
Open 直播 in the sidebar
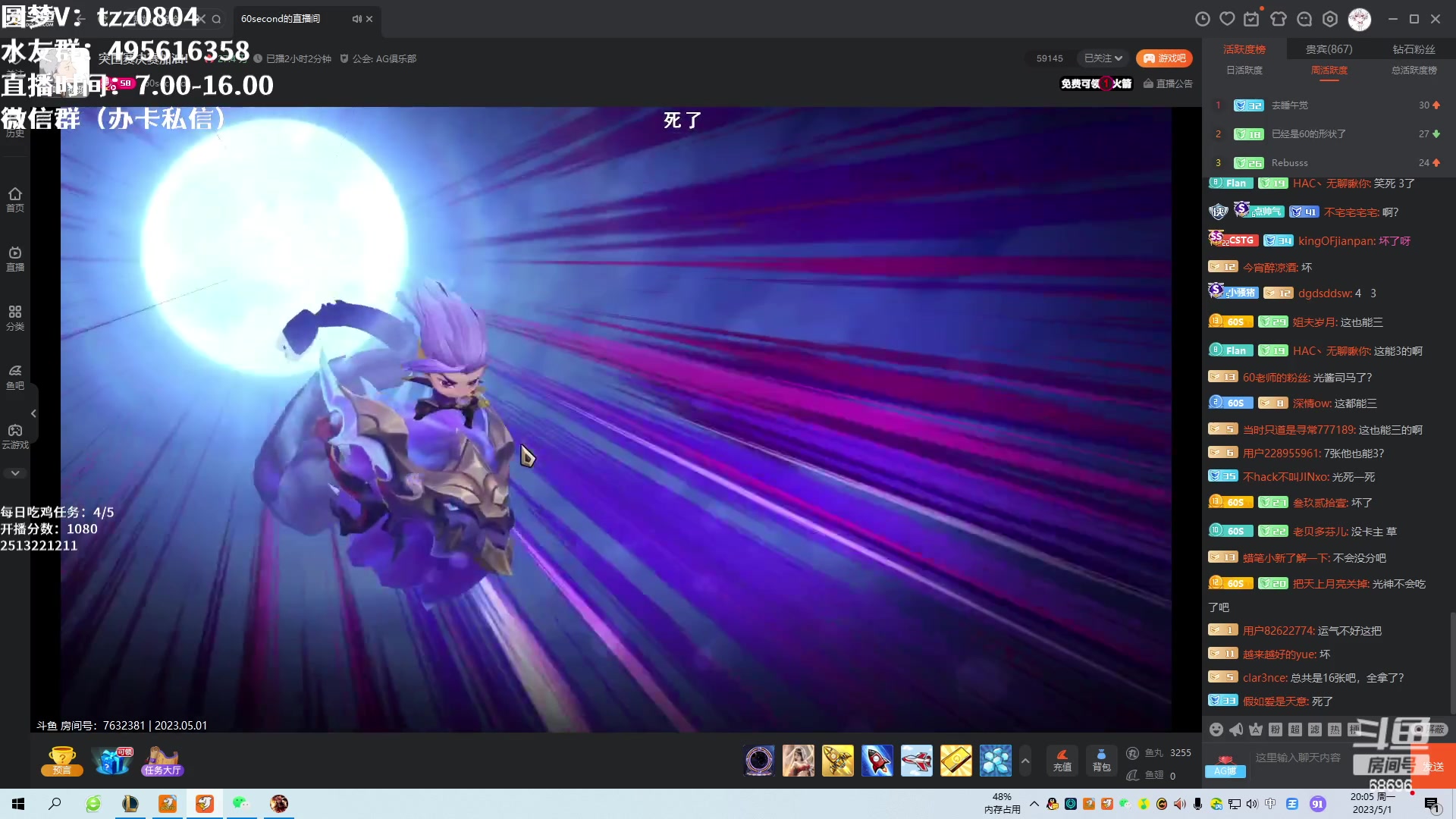click(x=15, y=259)
